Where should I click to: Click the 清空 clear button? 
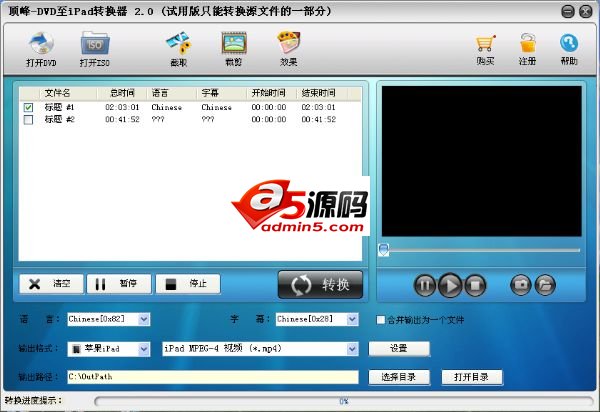click(x=51, y=284)
